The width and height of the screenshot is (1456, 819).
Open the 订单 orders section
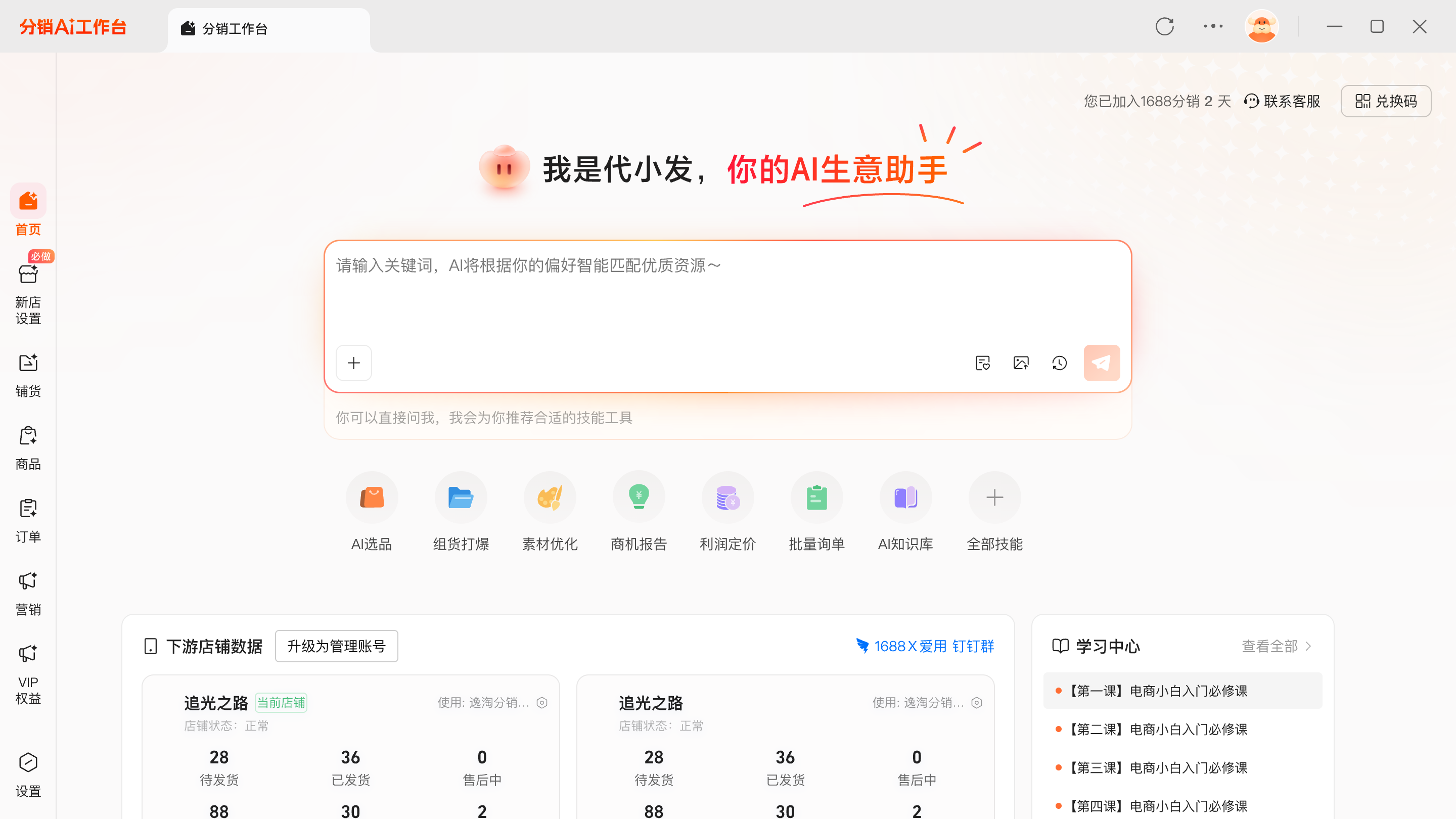point(28,521)
